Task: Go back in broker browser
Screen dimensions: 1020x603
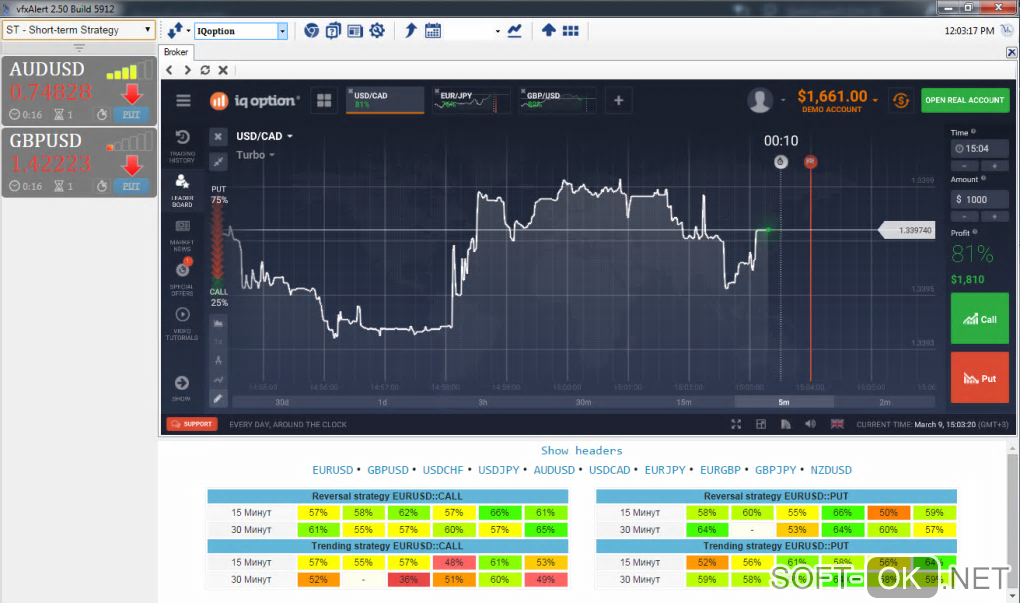Action: (169, 70)
